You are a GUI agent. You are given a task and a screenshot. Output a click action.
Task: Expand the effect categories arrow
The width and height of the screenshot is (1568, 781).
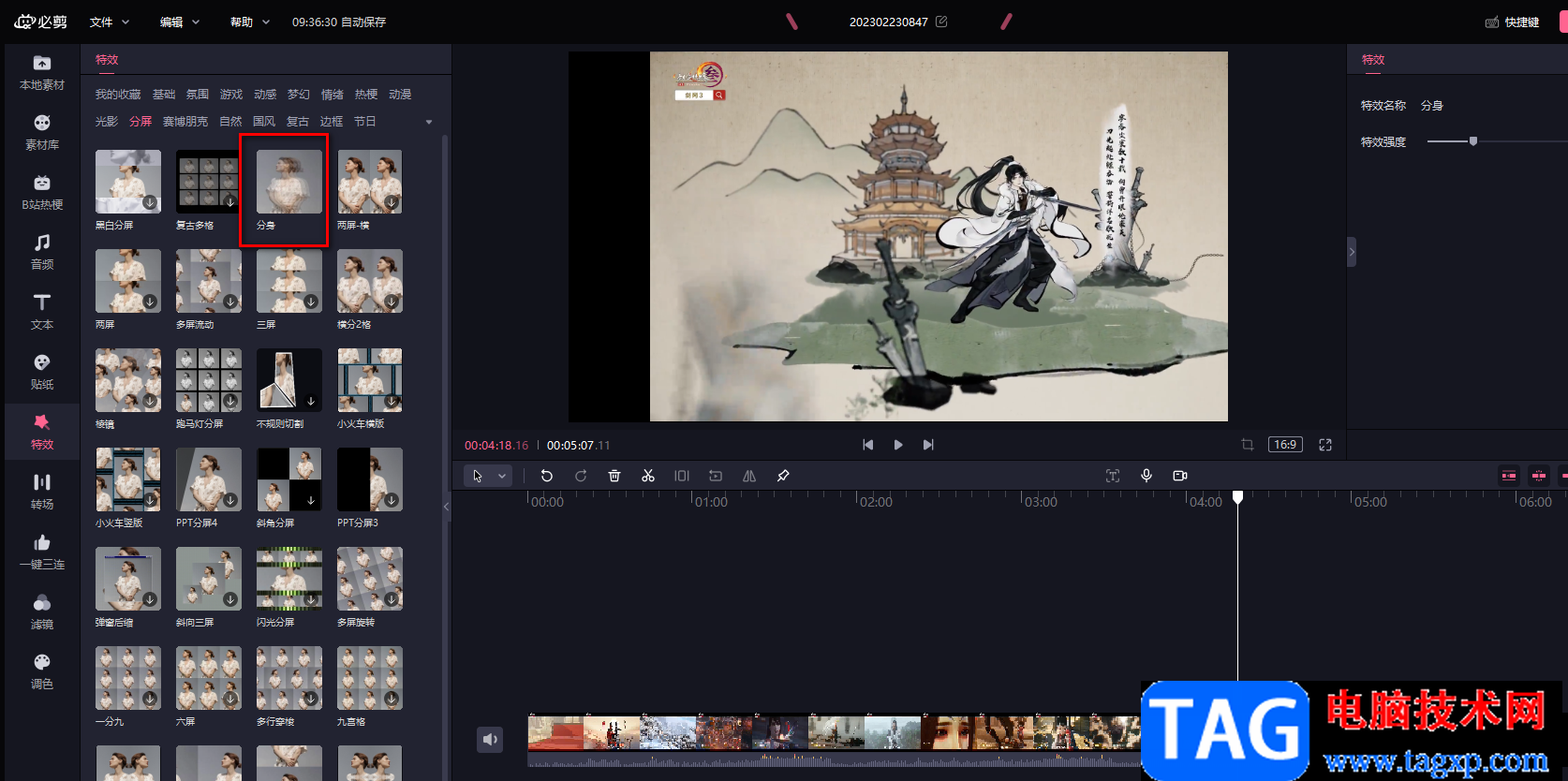(429, 122)
